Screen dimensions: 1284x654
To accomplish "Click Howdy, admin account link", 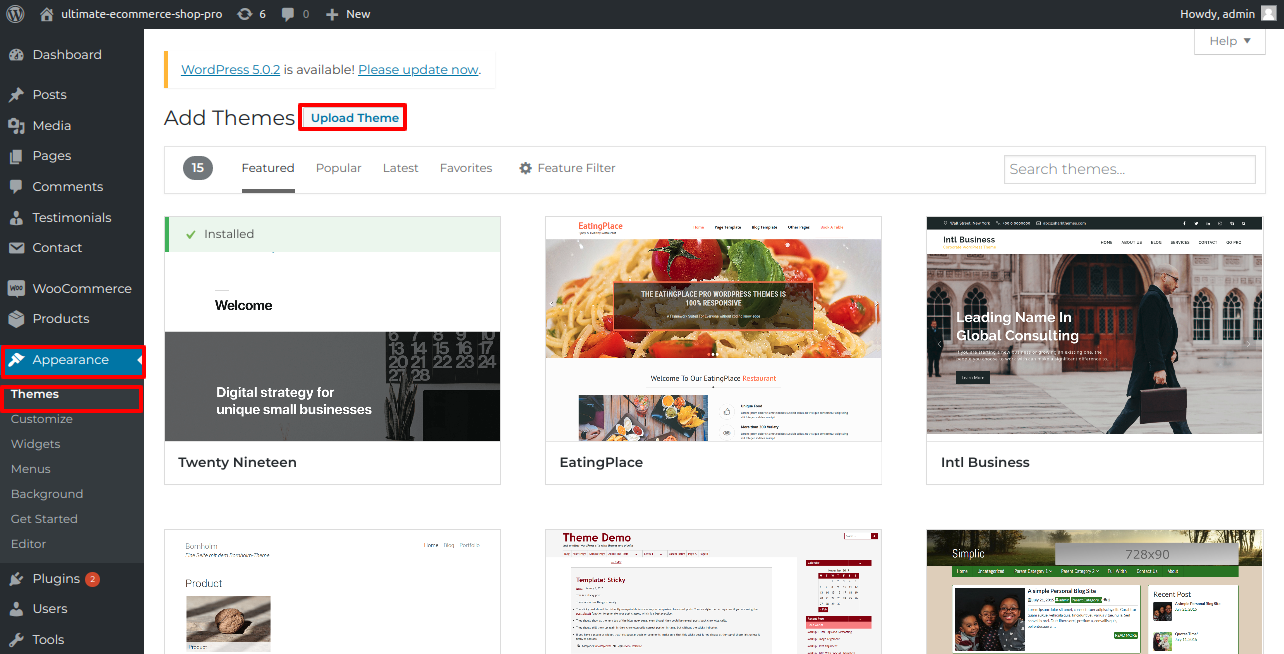I will point(1217,14).
